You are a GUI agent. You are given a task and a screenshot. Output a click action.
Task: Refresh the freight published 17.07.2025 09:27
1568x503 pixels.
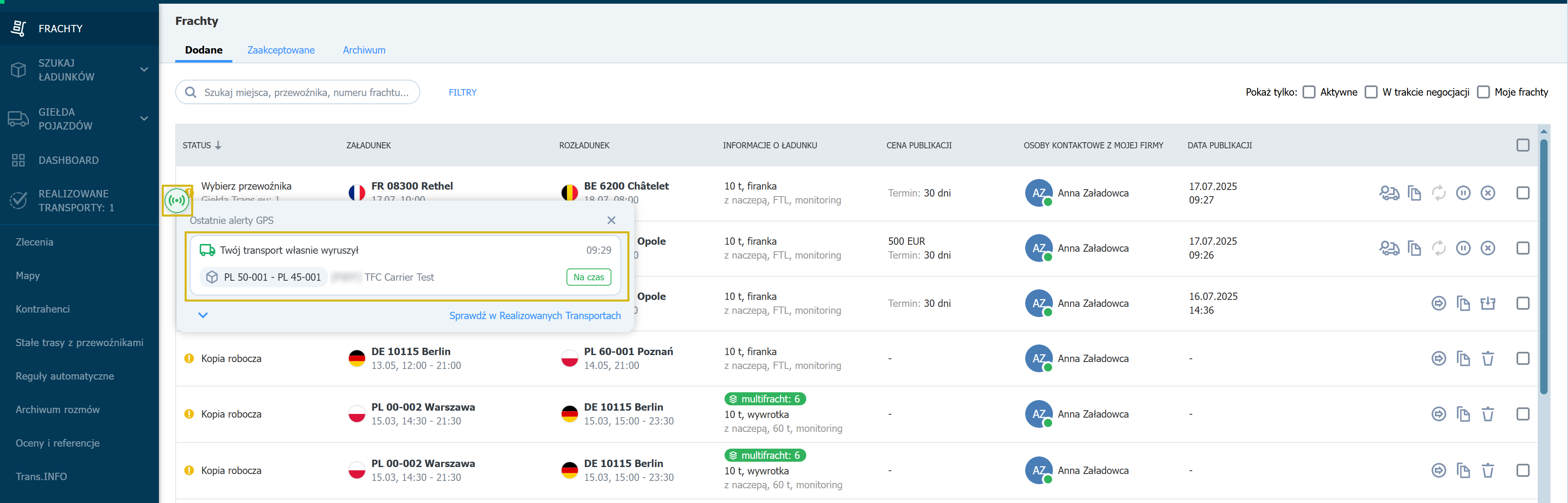point(1439,193)
